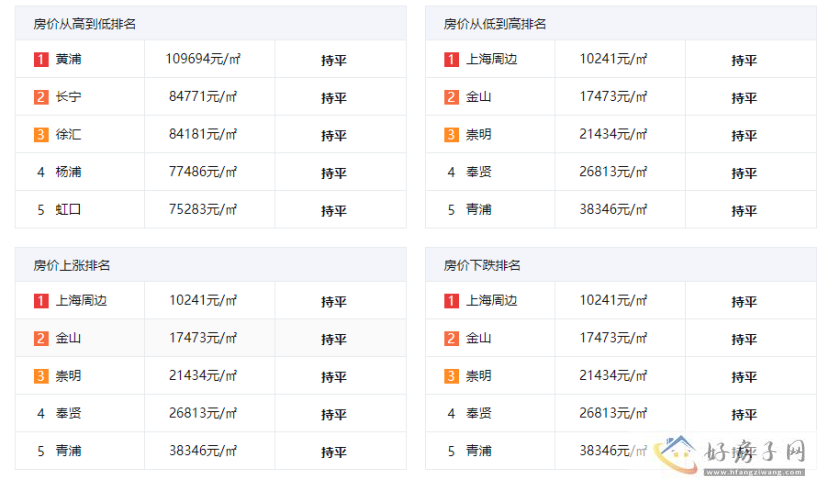This screenshot has width=829, height=480.
Task: Select 奉贤 in 房价上涨排名 table
Action: coord(69,413)
